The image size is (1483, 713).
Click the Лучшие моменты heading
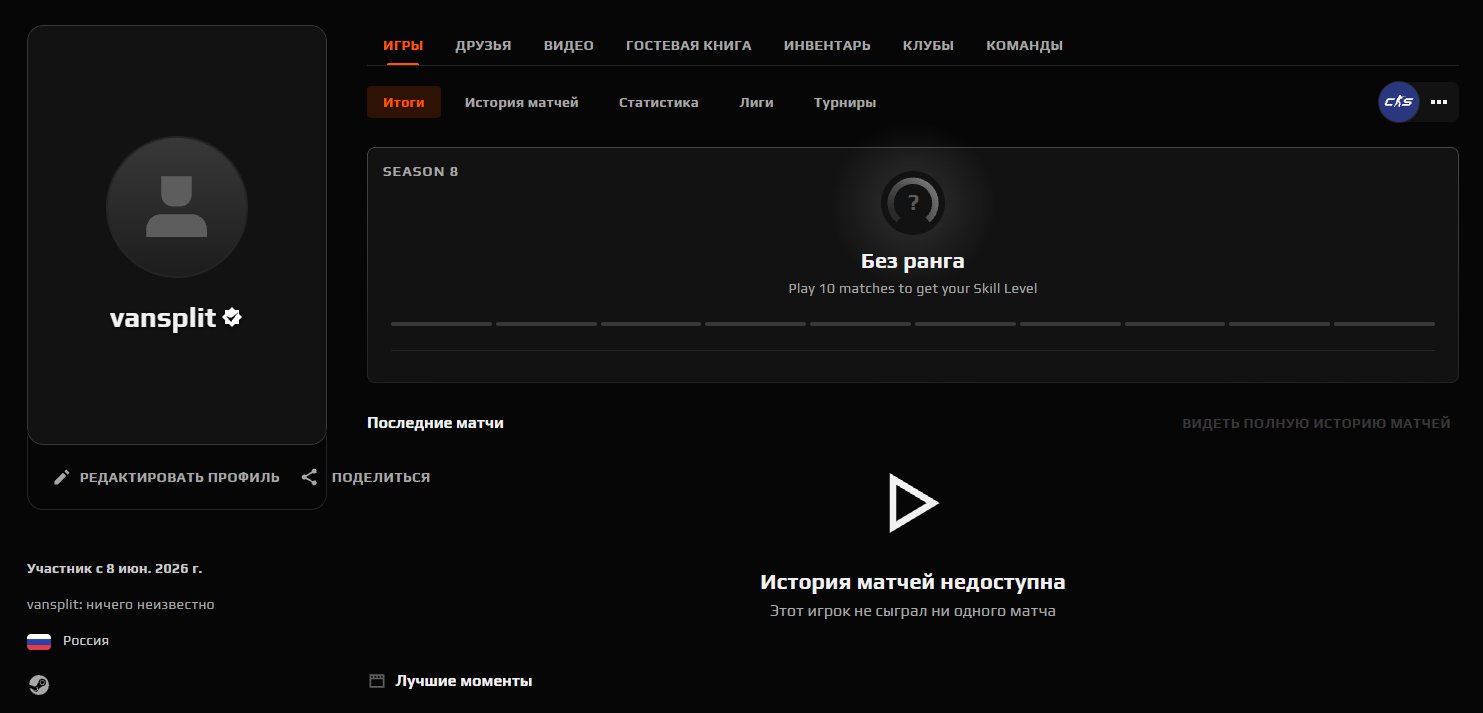tap(463, 681)
